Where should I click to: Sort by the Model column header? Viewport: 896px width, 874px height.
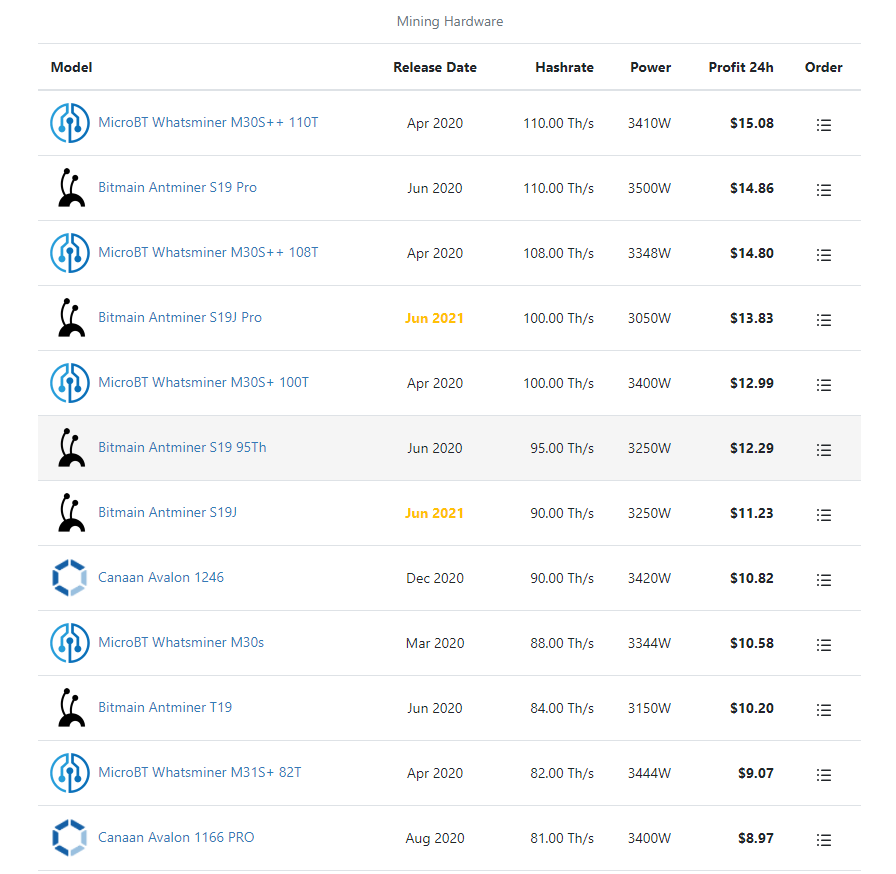point(71,67)
